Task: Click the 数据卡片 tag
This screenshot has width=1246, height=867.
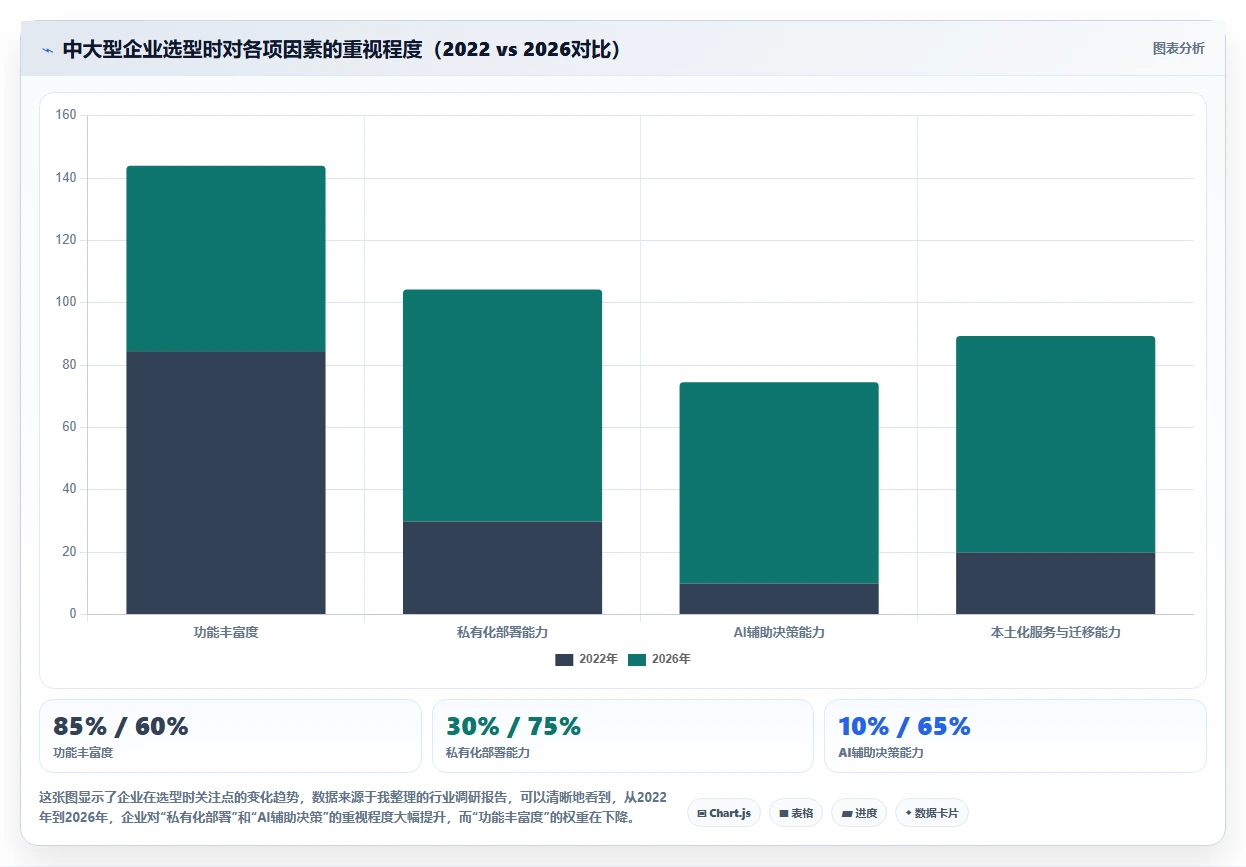Action: pyautogui.click(x=932, y=813)
